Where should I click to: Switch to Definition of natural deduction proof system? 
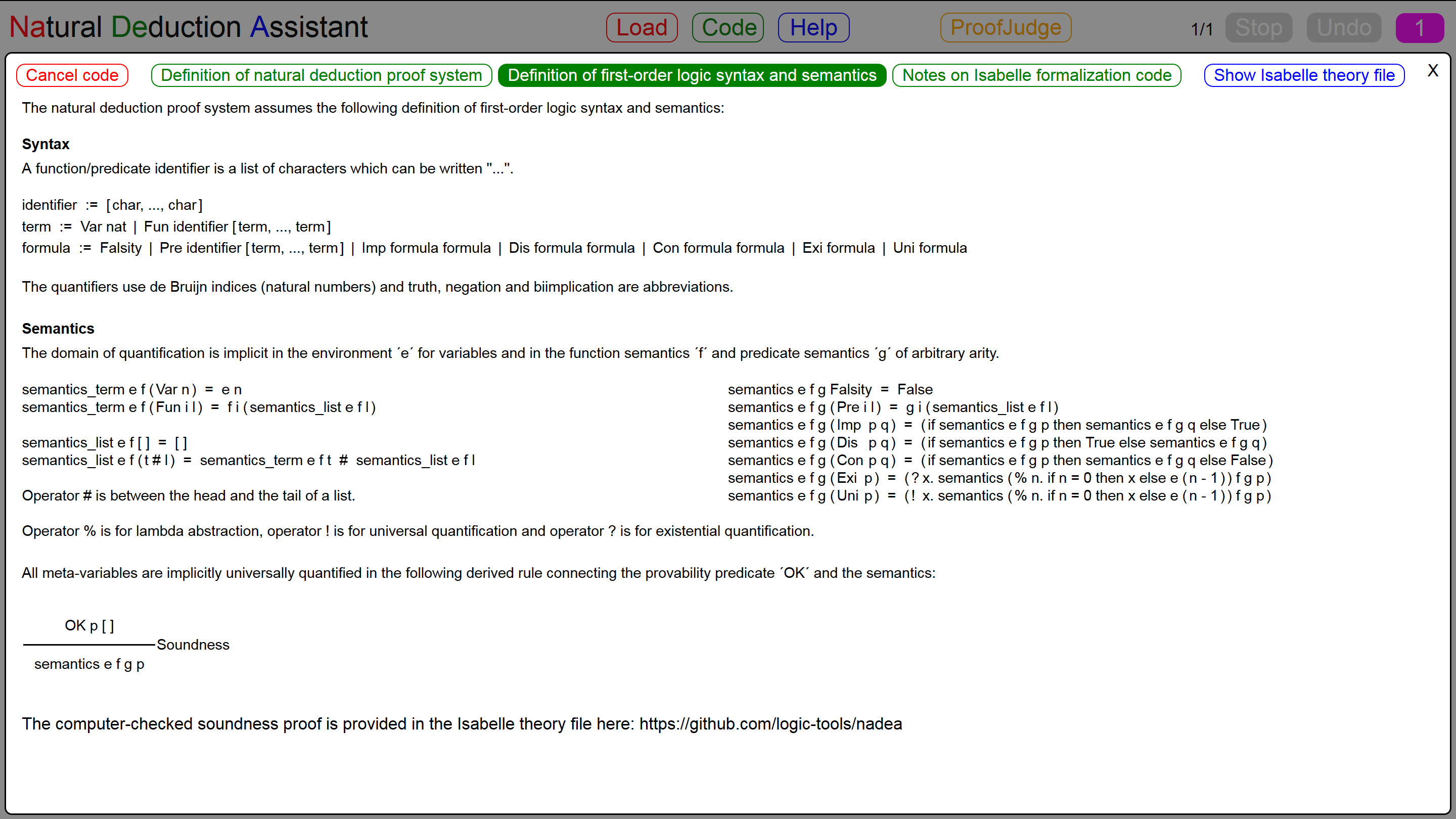(322, 75)
